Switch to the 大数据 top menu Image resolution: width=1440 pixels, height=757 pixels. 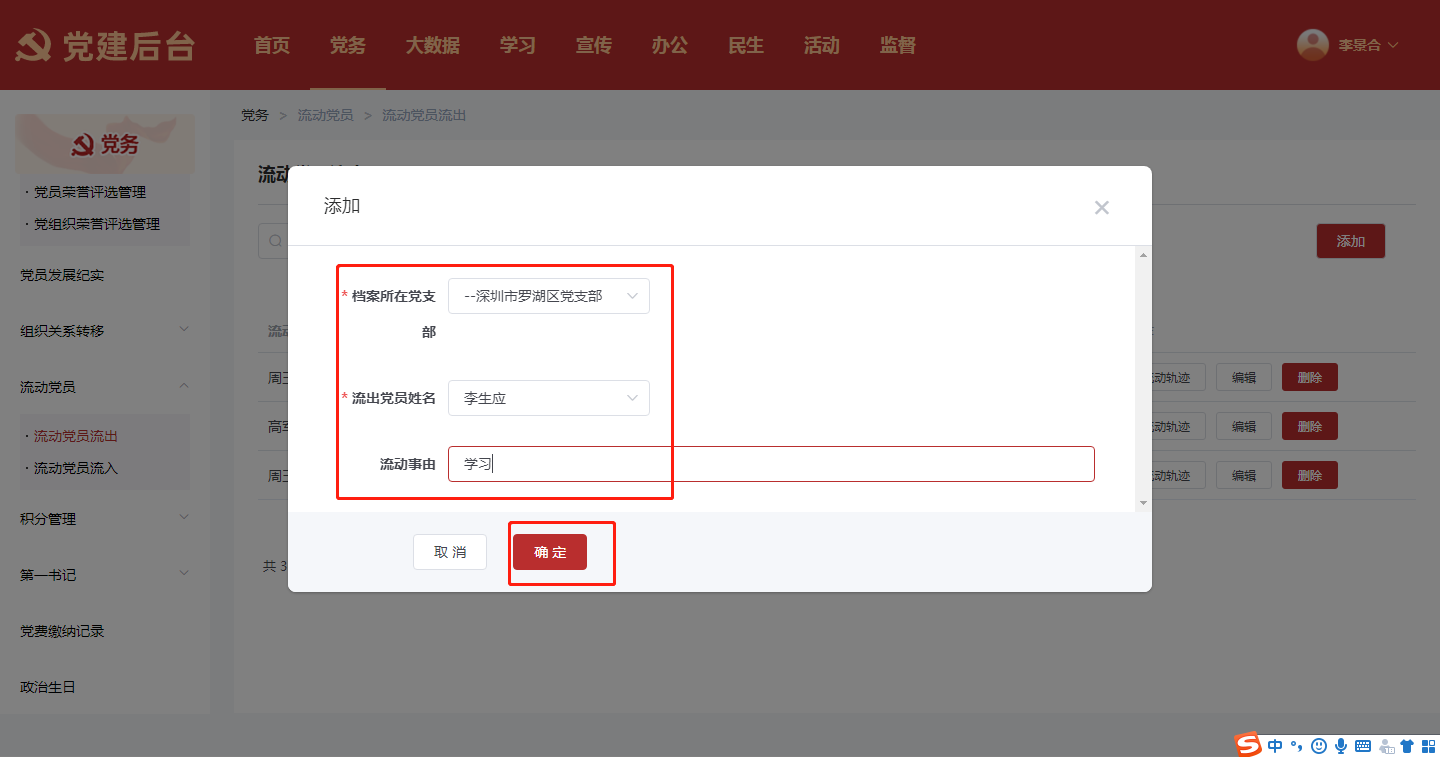pos(432,45)
